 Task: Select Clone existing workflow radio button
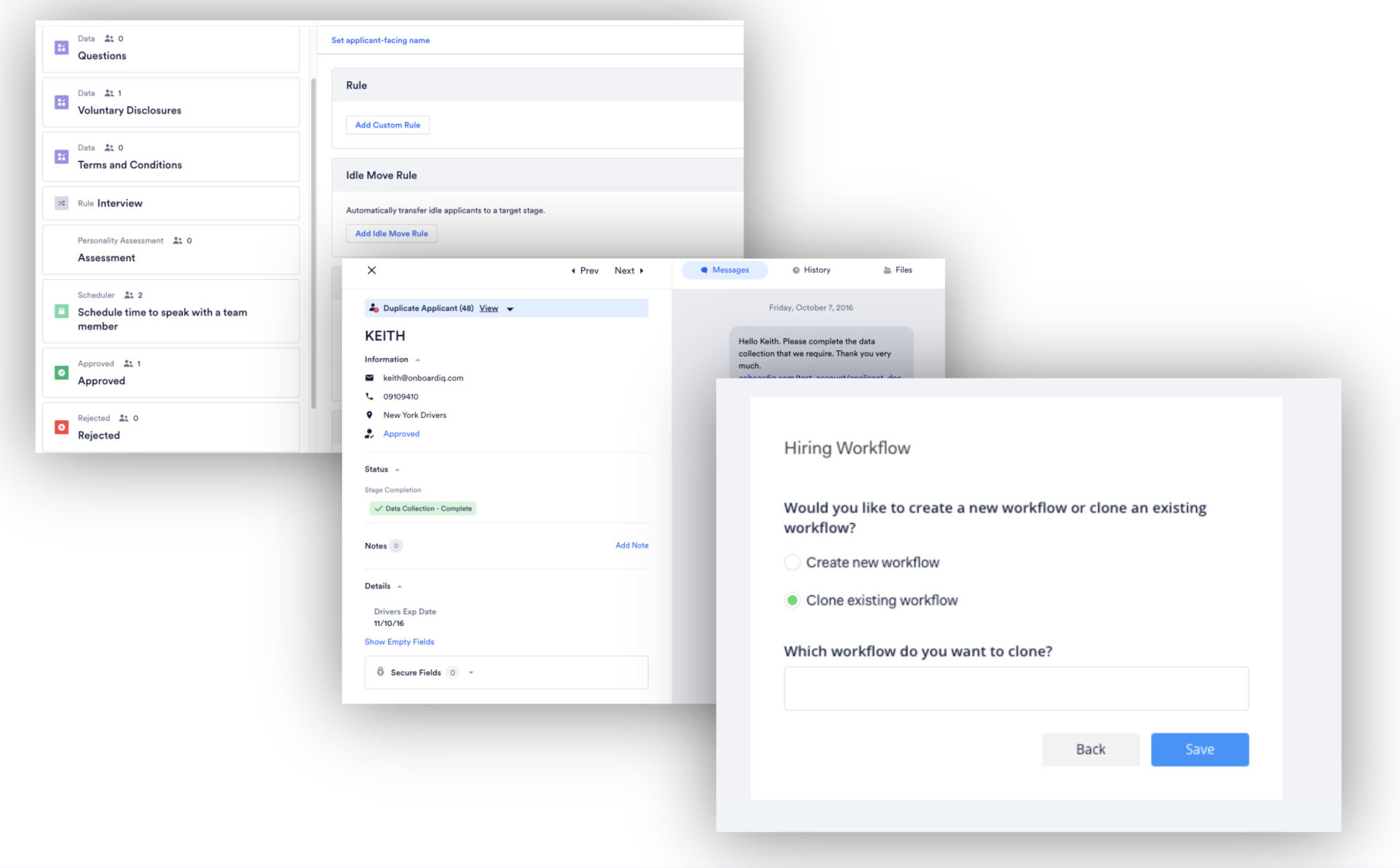coord(792,600)
